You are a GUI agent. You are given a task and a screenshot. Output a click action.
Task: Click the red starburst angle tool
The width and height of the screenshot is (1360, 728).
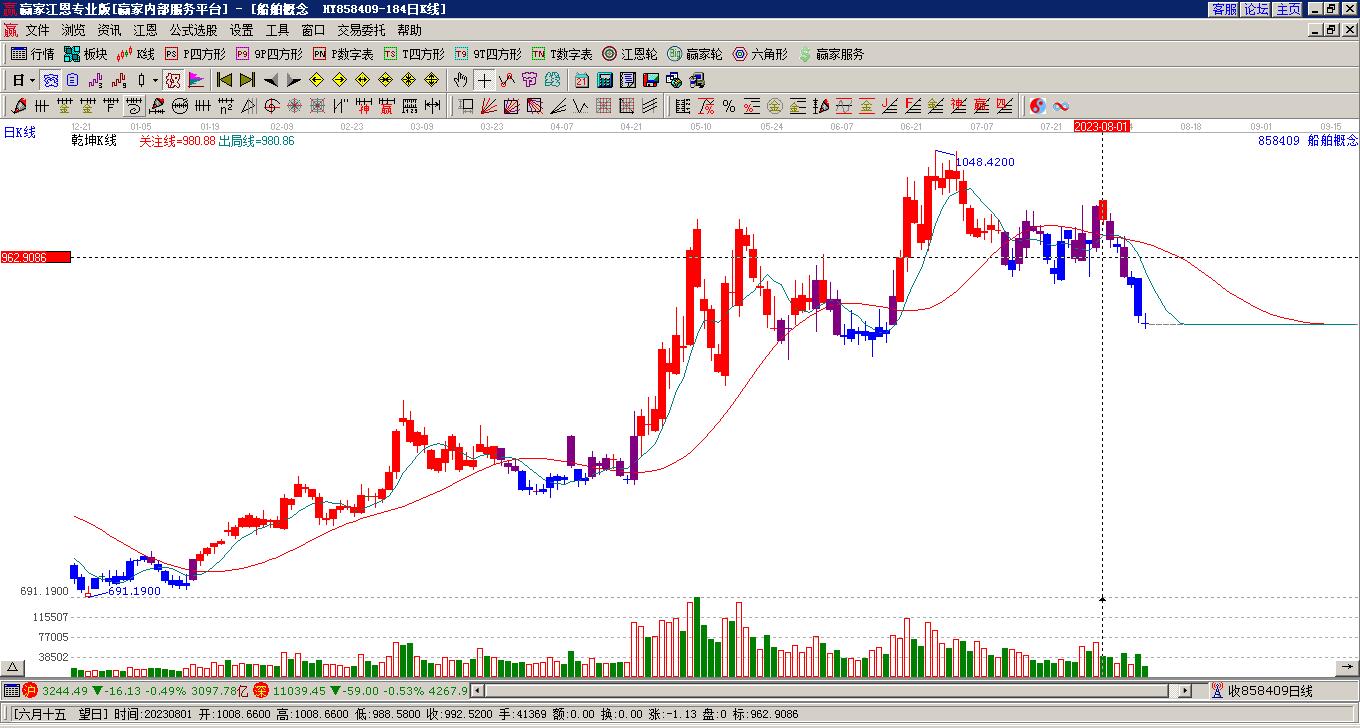[x=294, y=106]
